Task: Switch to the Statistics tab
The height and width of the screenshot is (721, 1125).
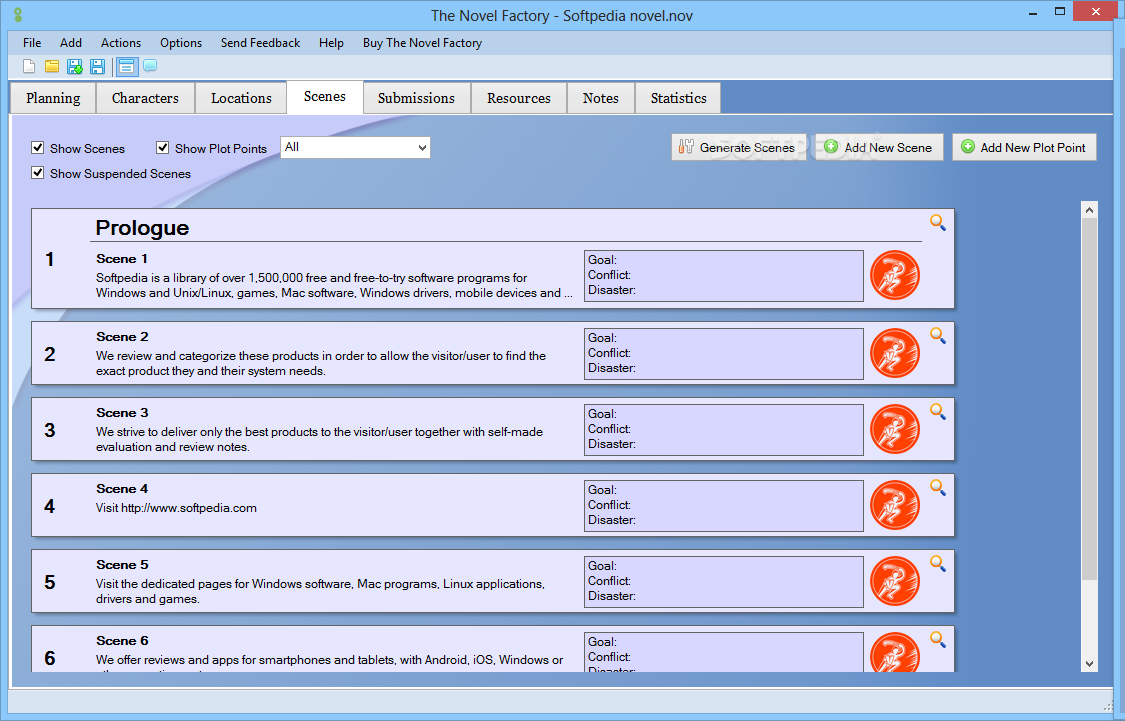Action: tap(678, 98)
